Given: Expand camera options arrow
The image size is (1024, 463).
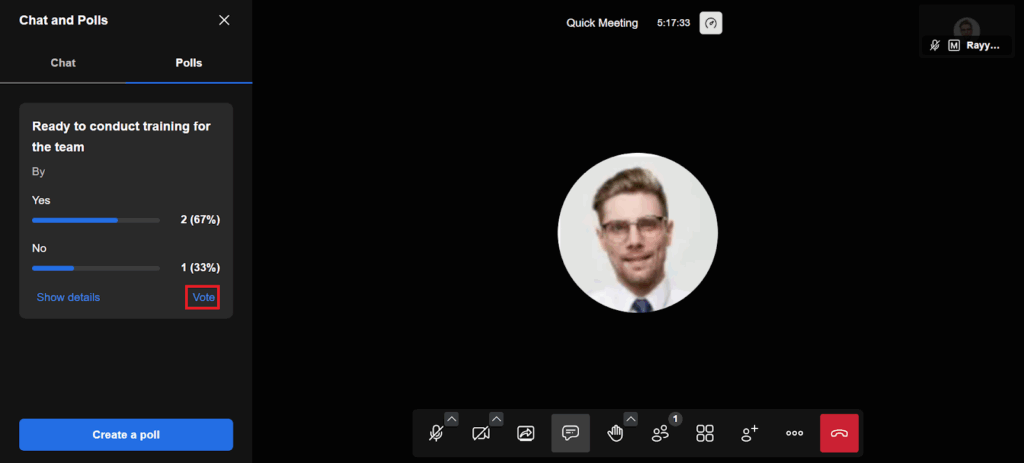Looking at the screenshot, I should pos(496,419).
